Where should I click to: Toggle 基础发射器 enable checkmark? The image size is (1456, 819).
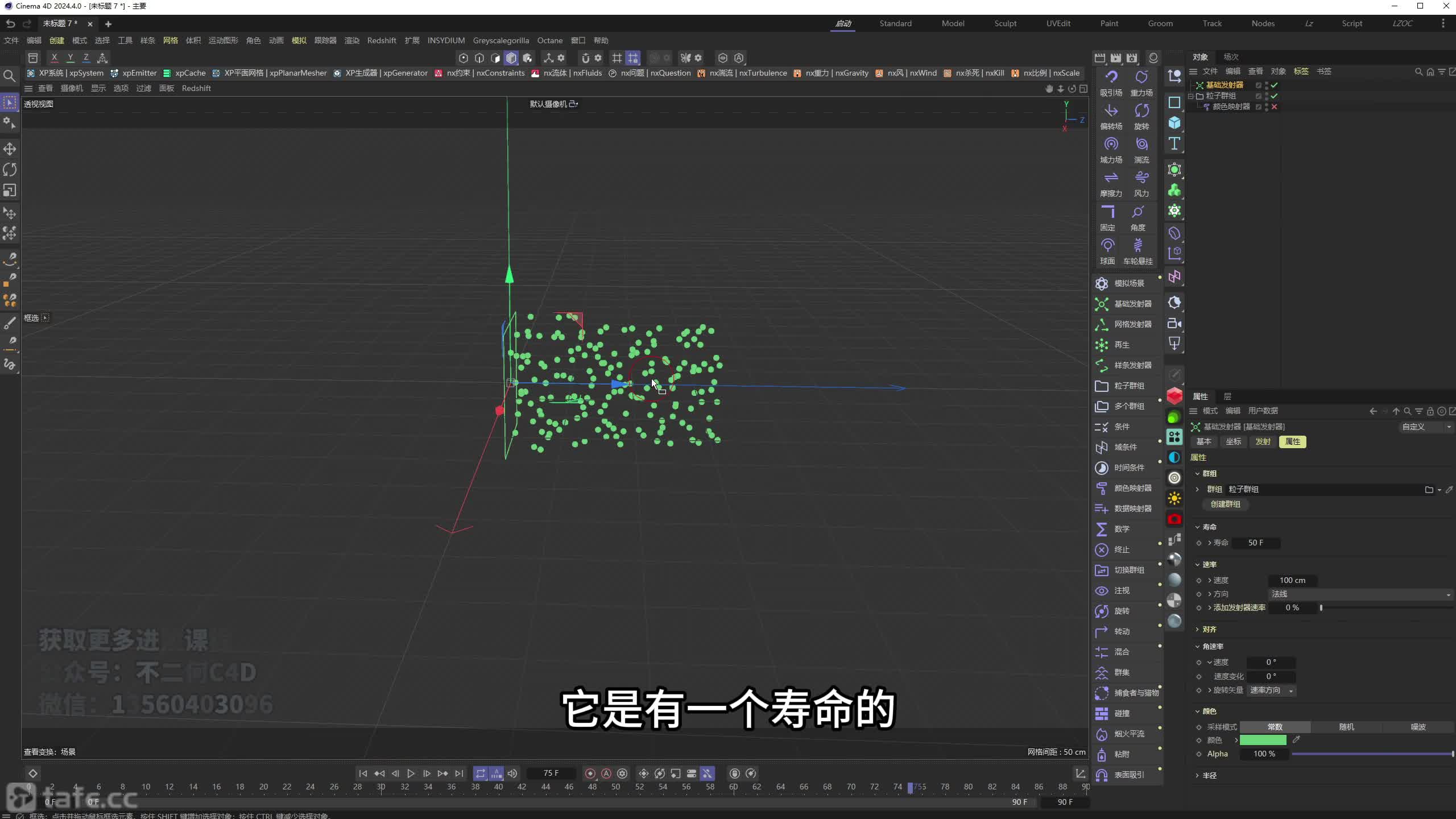1275,85
